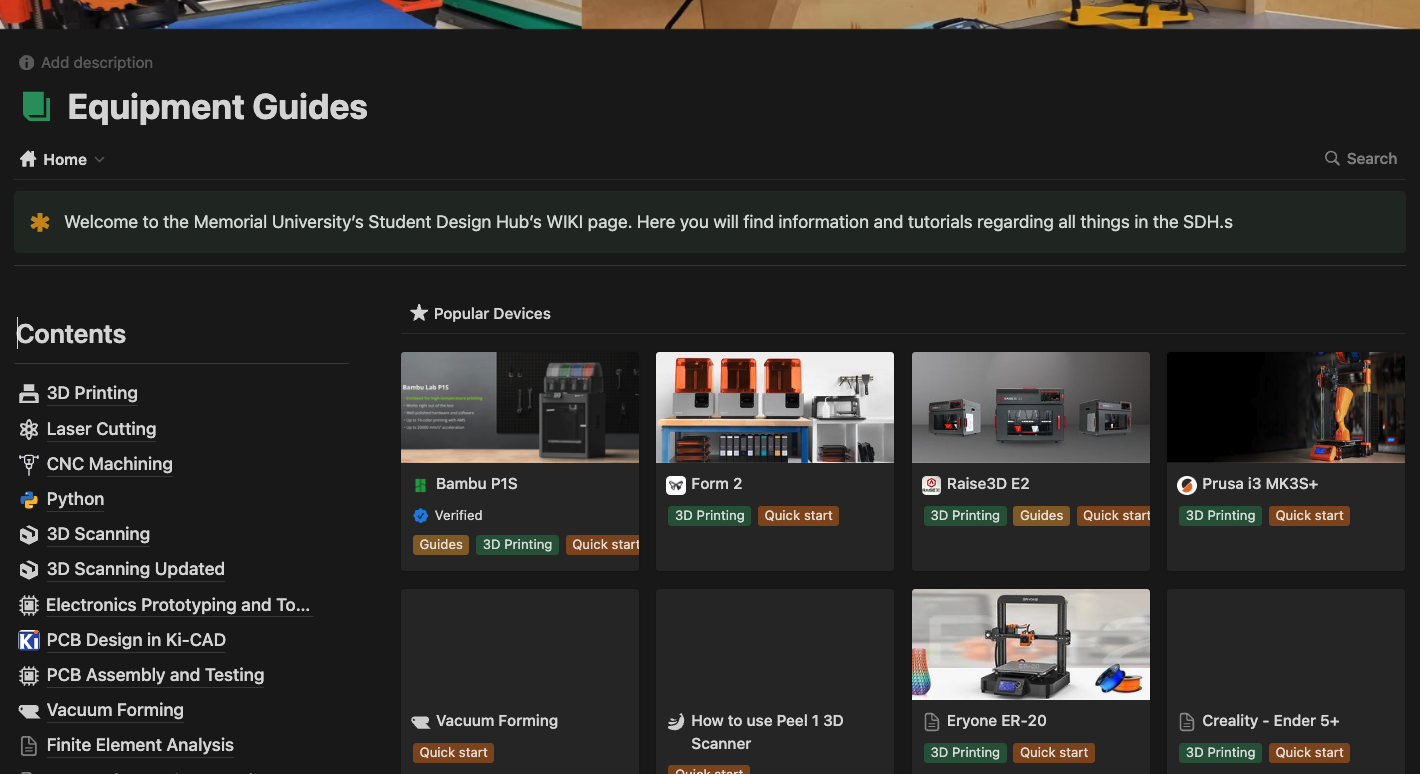Click the Vacuum Forming card icon
The width and height of the screenshot is (1420, 774).
(x=421, y=721)
